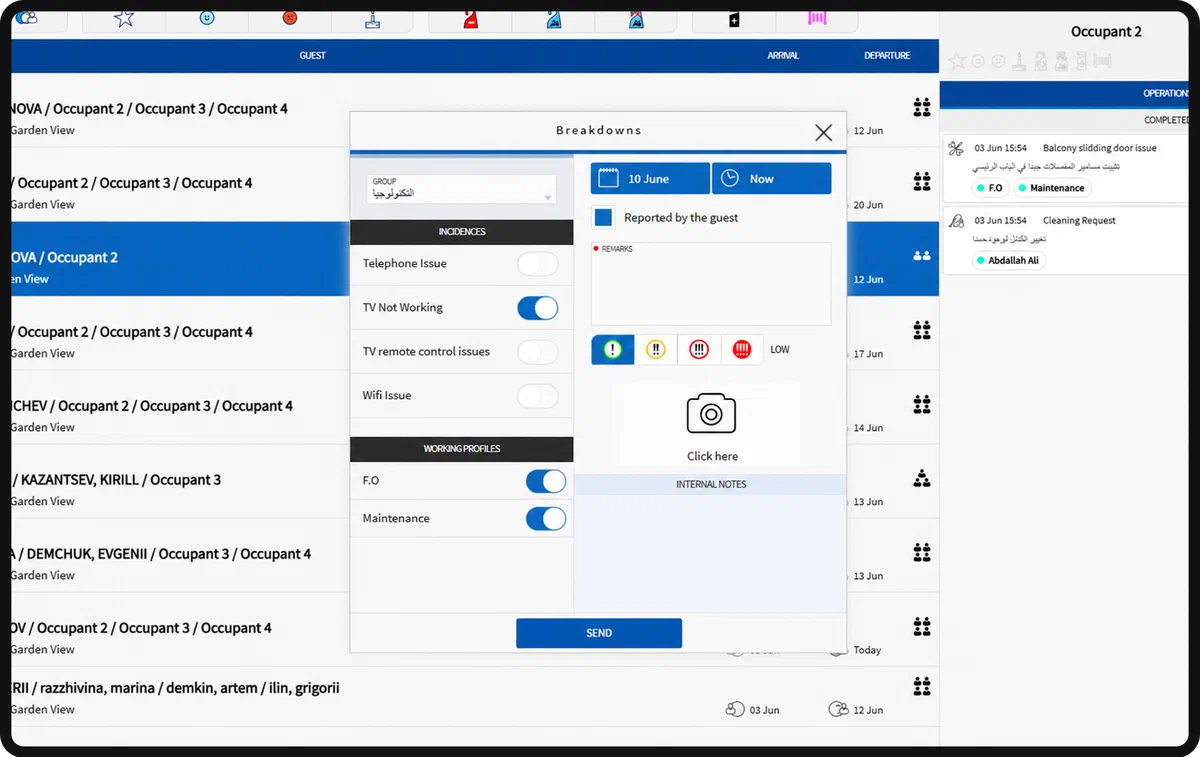Click the Internal Notes text area
1200x757 pixels.
[x=710, y=552]
